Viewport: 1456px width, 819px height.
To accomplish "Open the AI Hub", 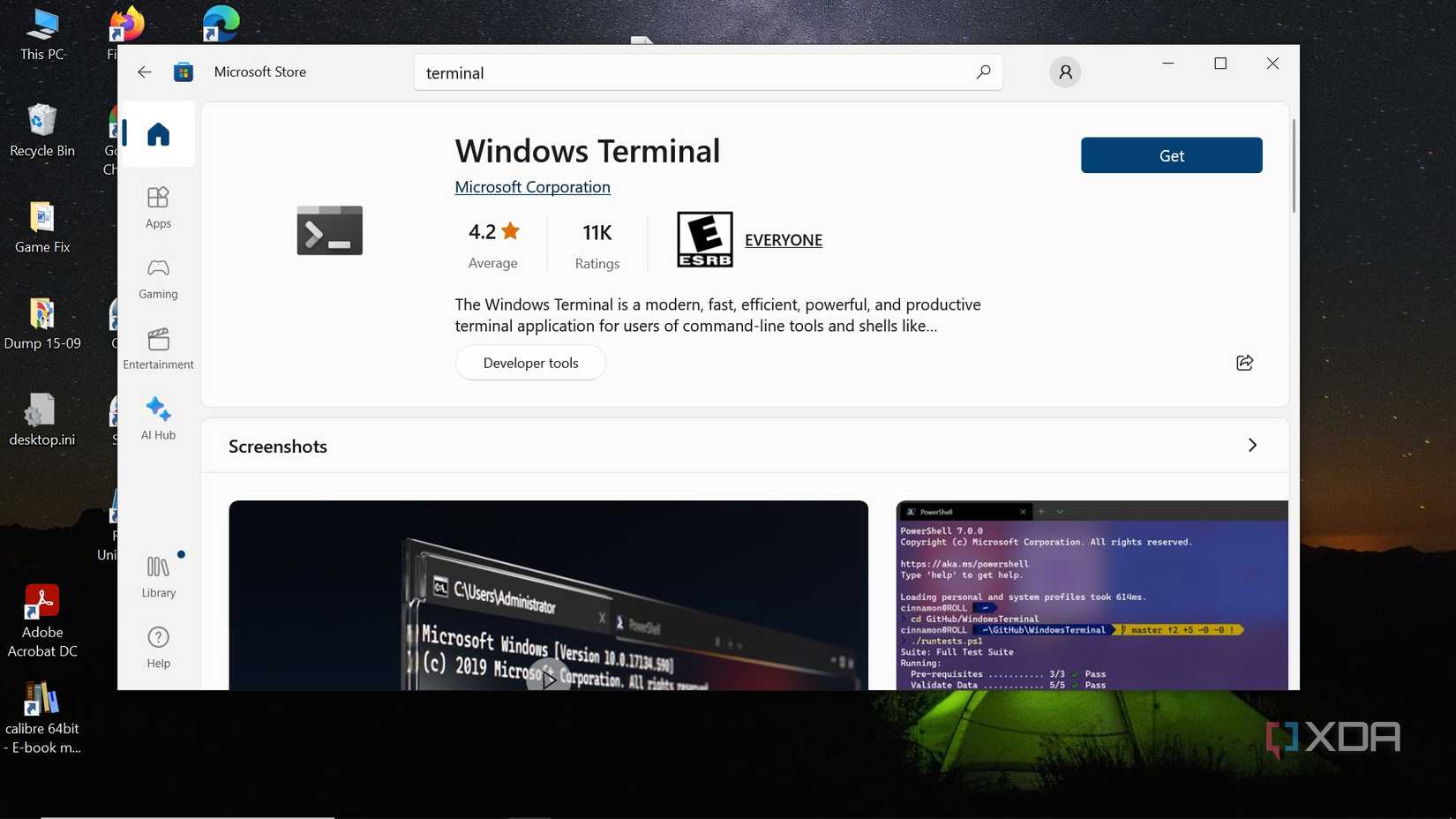I will (158, 417).
